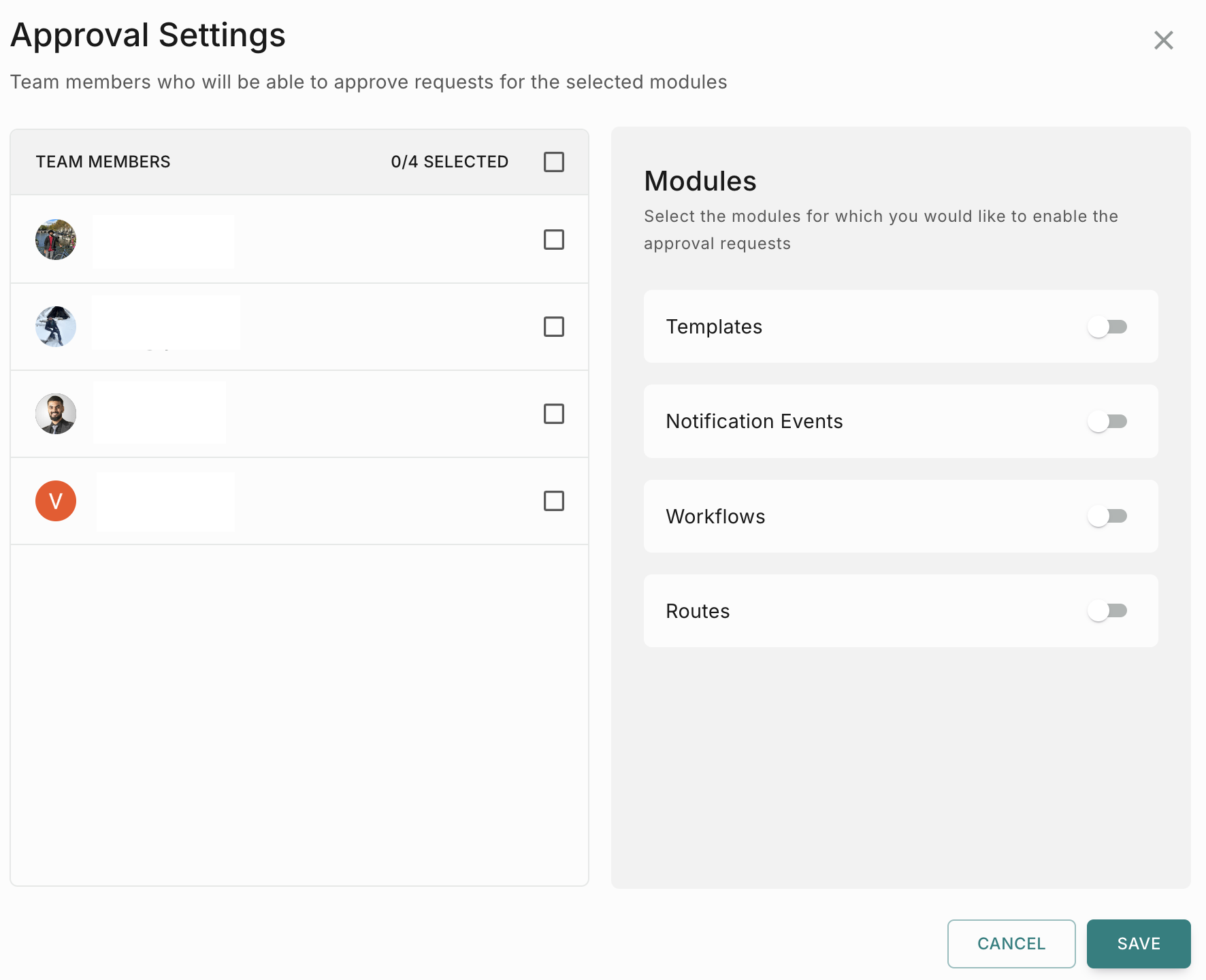Click avatar photo with red jacket person

click(56, 240)
